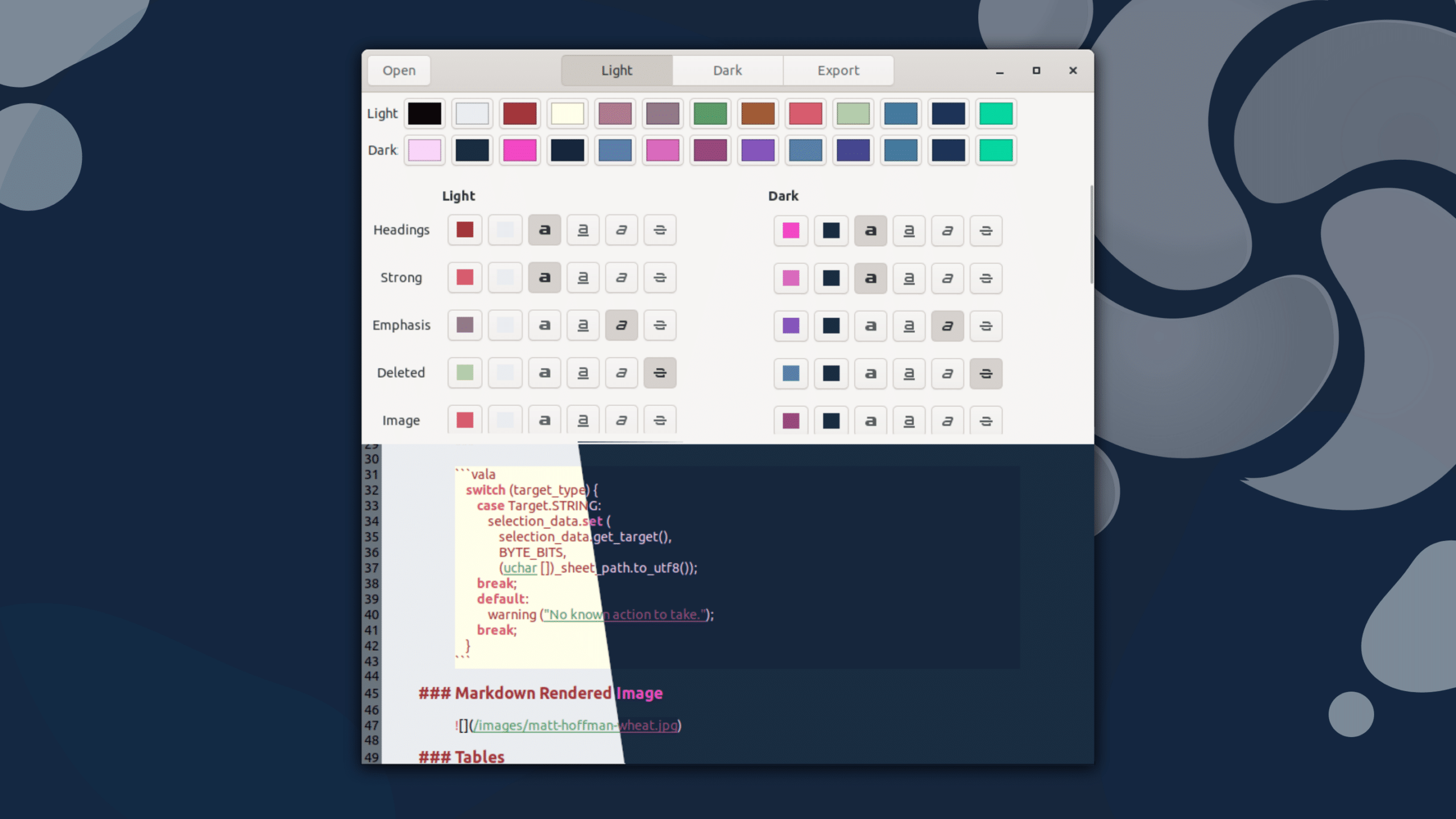Toggle italic for Dark Strong row
This screenshot has height=819, width=1456.
[948, 279]
